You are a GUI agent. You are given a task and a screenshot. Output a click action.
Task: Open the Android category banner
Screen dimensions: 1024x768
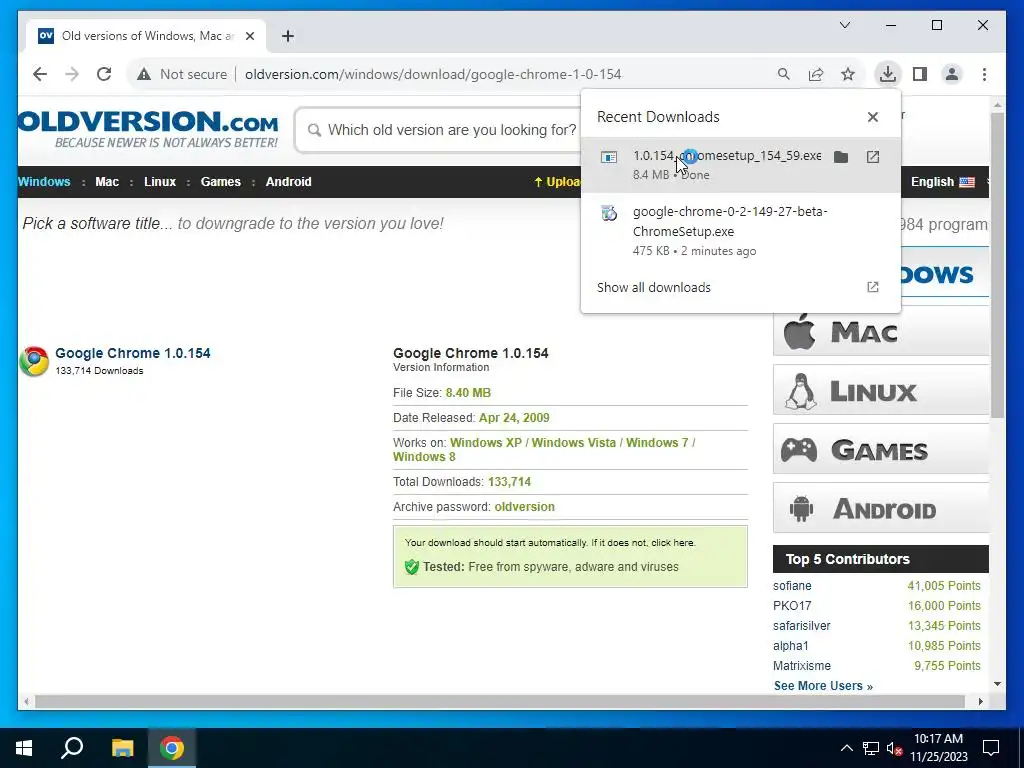point(881,508)
